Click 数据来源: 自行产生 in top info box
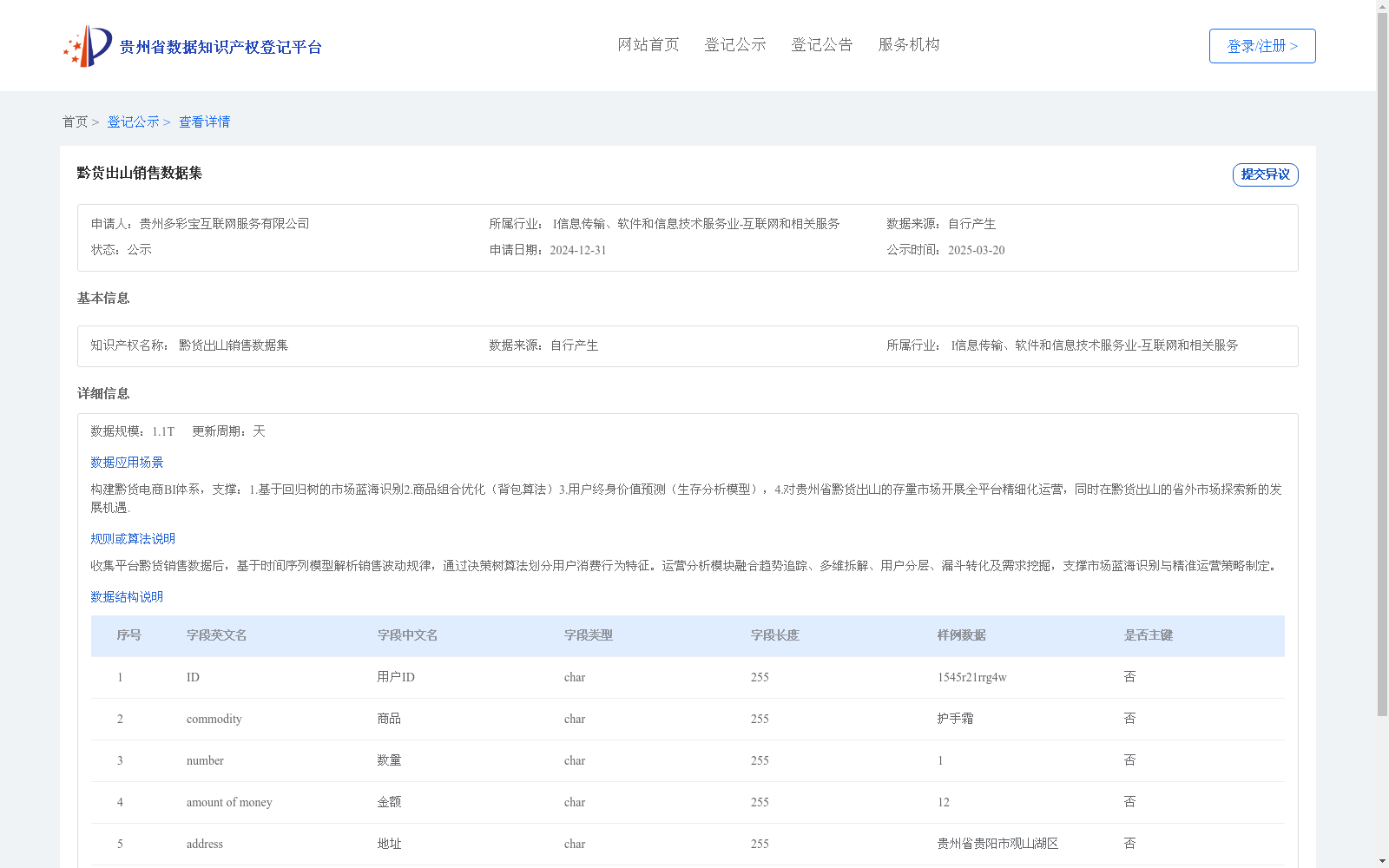The image size is (1389, 868). point(941,224)
